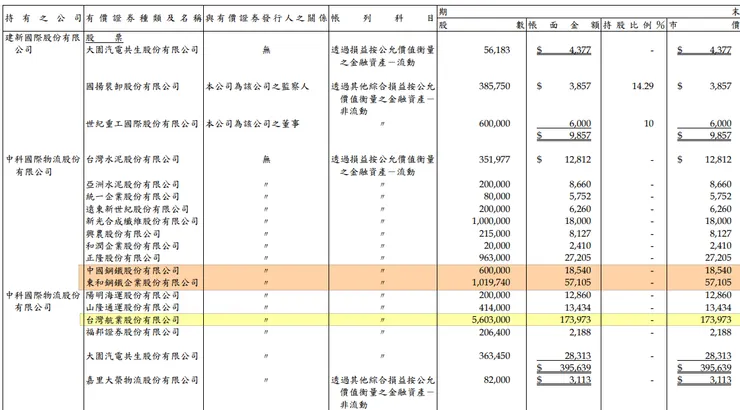Click the 本公司為該公司之監察人 relationship cell

click(x=257, y=86)
